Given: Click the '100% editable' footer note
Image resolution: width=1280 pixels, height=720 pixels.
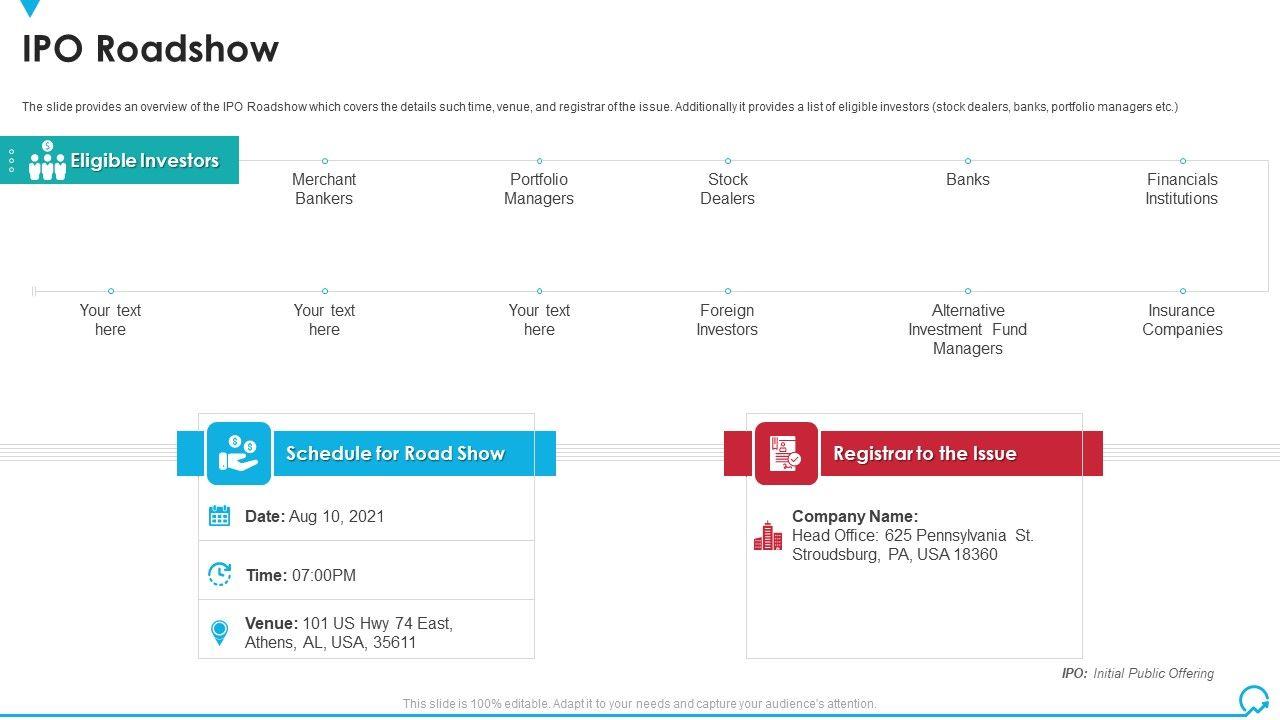Looking at the screenshot, I should (x=640, y=704).
